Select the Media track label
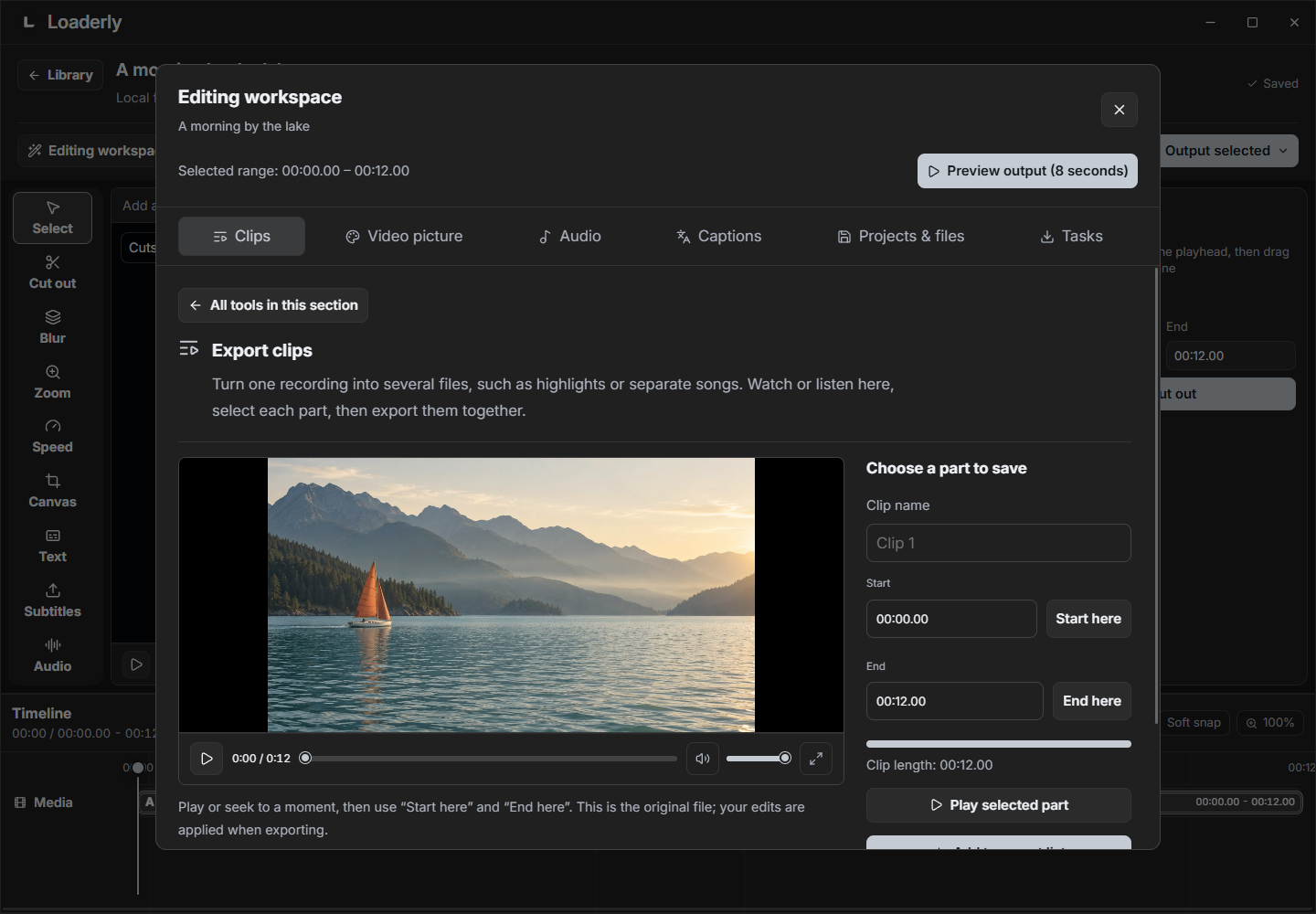The width and height of the screenshot is (1316, 914). pos(44,802)
